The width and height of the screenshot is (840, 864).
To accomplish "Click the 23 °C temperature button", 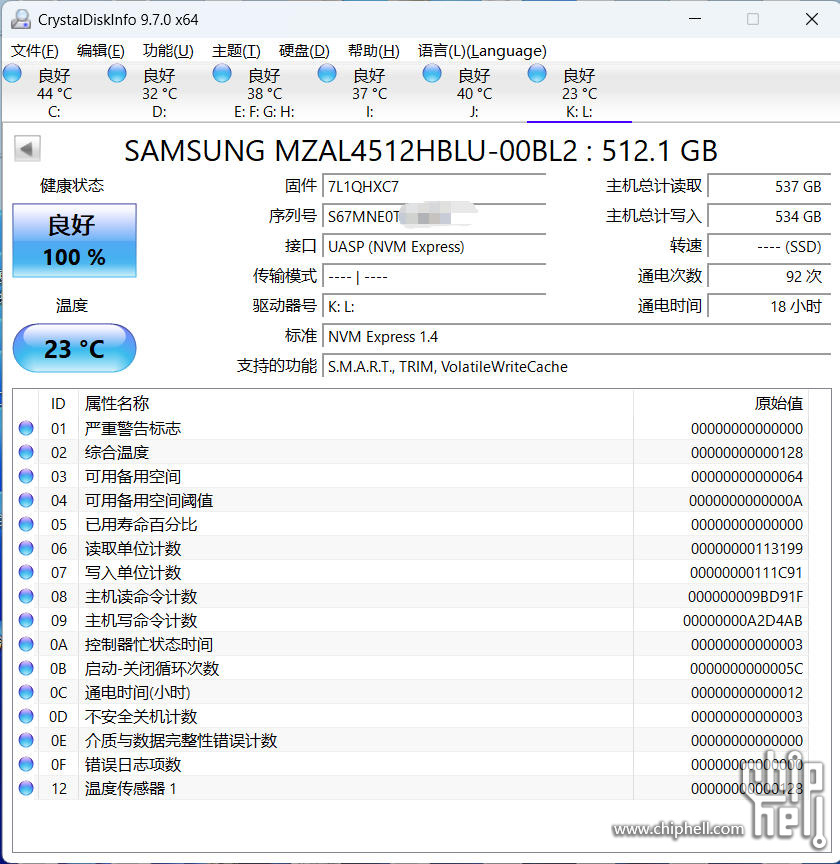I will (x=74, y=348).
